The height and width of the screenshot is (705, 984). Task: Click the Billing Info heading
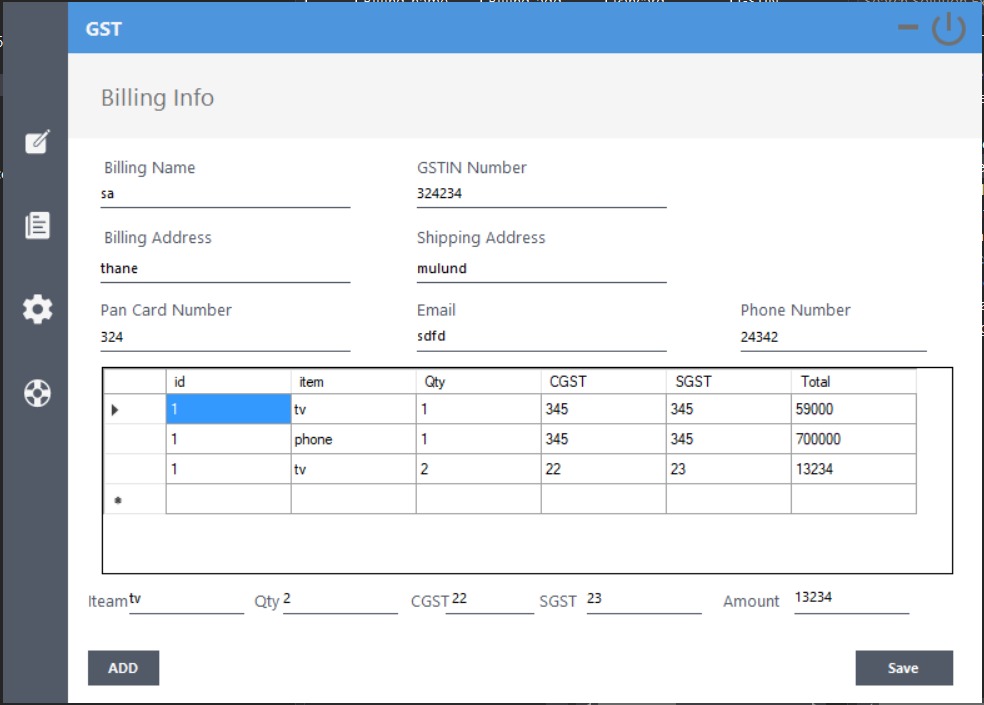coord(158,98)
